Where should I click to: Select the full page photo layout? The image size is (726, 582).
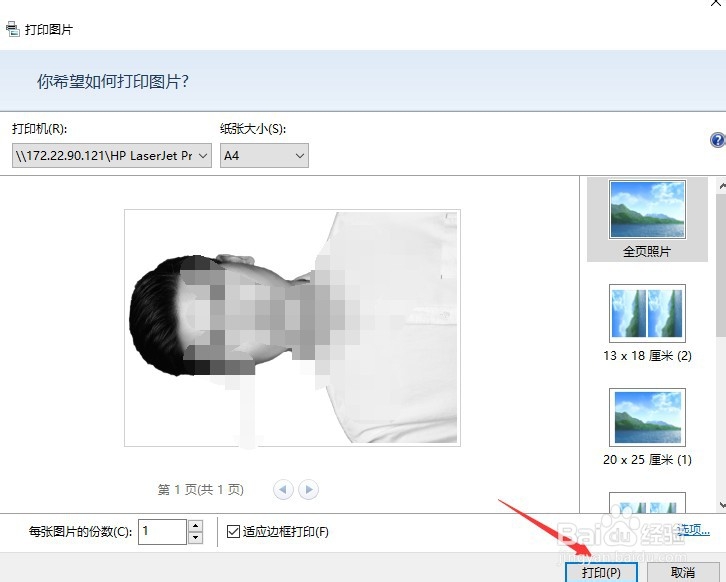pos(647,219)
